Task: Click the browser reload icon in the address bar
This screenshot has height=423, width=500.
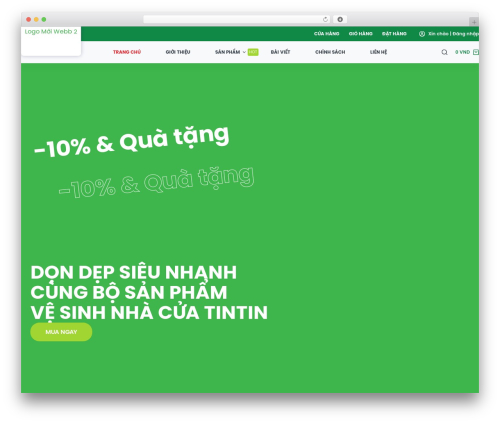Action: pos(325,19)
